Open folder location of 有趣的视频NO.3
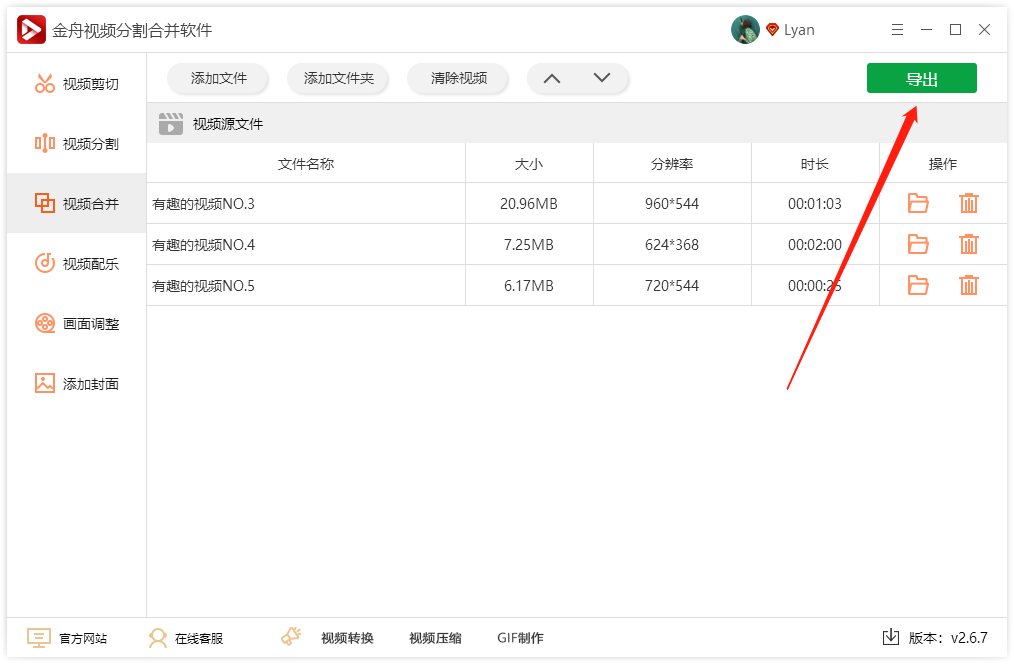 [x=917, y=202]
